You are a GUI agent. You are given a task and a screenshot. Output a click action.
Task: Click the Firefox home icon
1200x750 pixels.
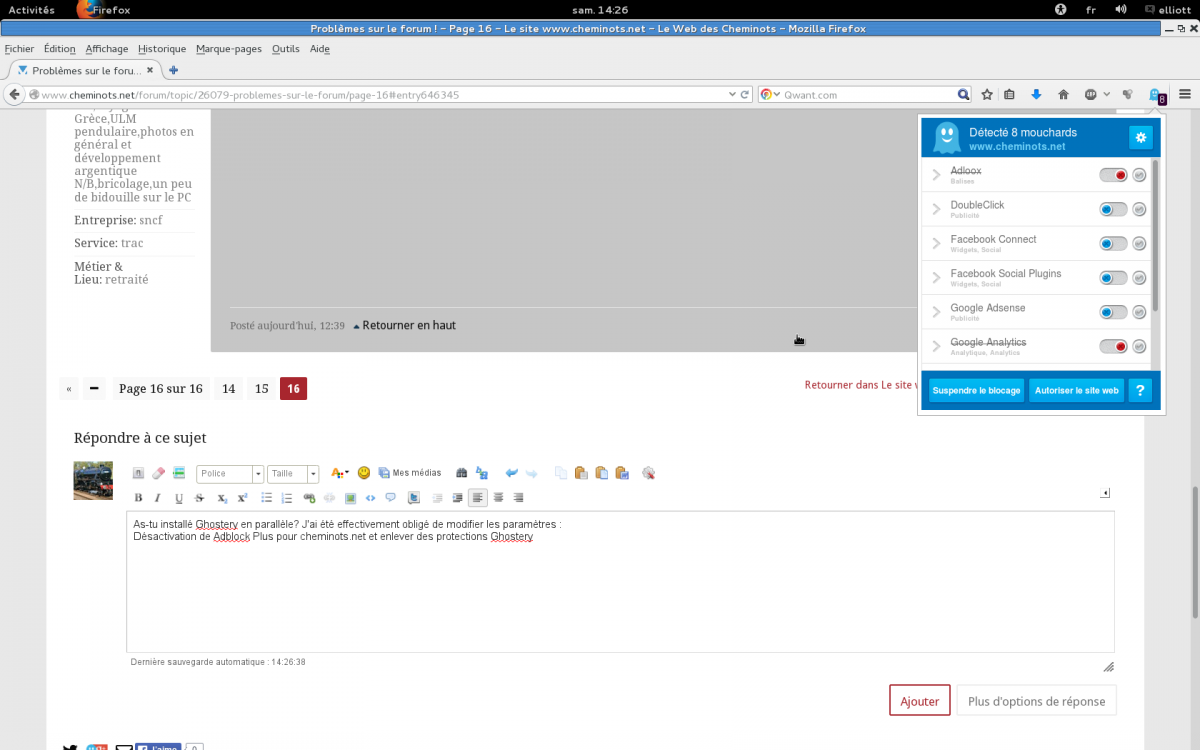1063,94
